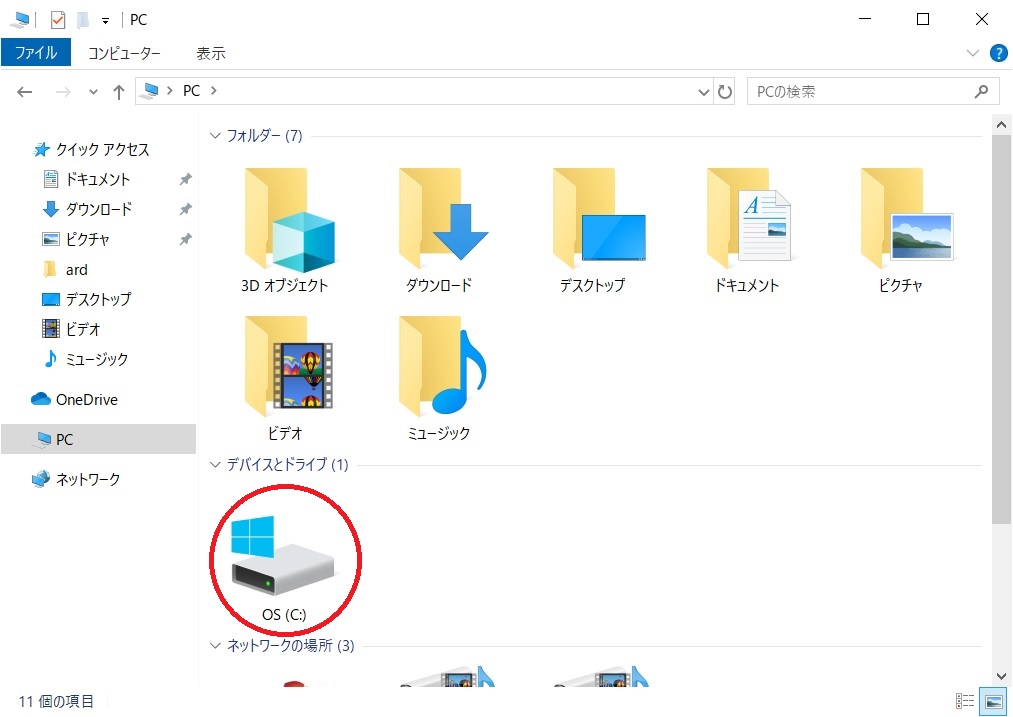Go up one folder level
1013x717 pixels.
coord(119,92)
